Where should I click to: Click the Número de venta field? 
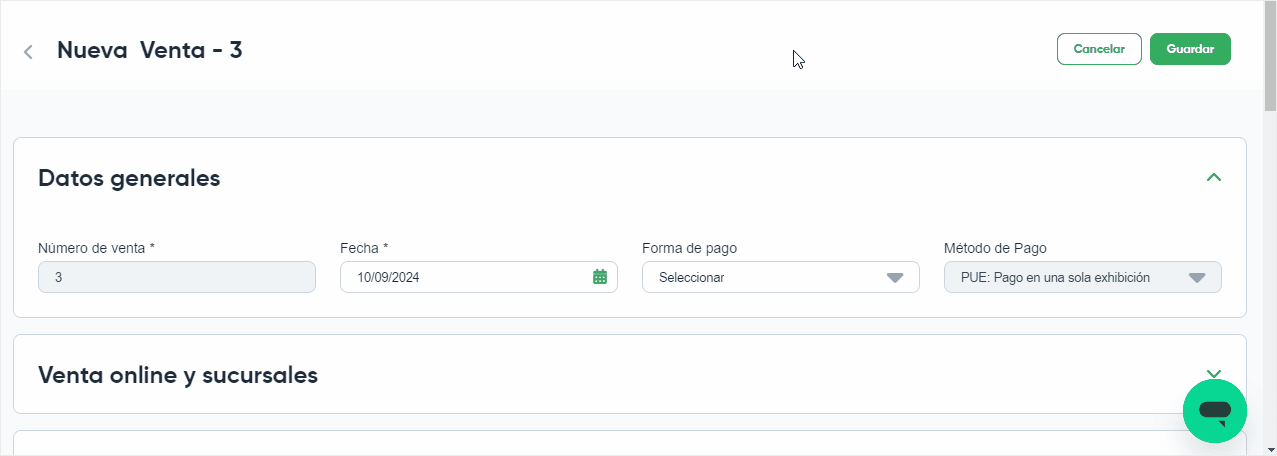point(177,277)
